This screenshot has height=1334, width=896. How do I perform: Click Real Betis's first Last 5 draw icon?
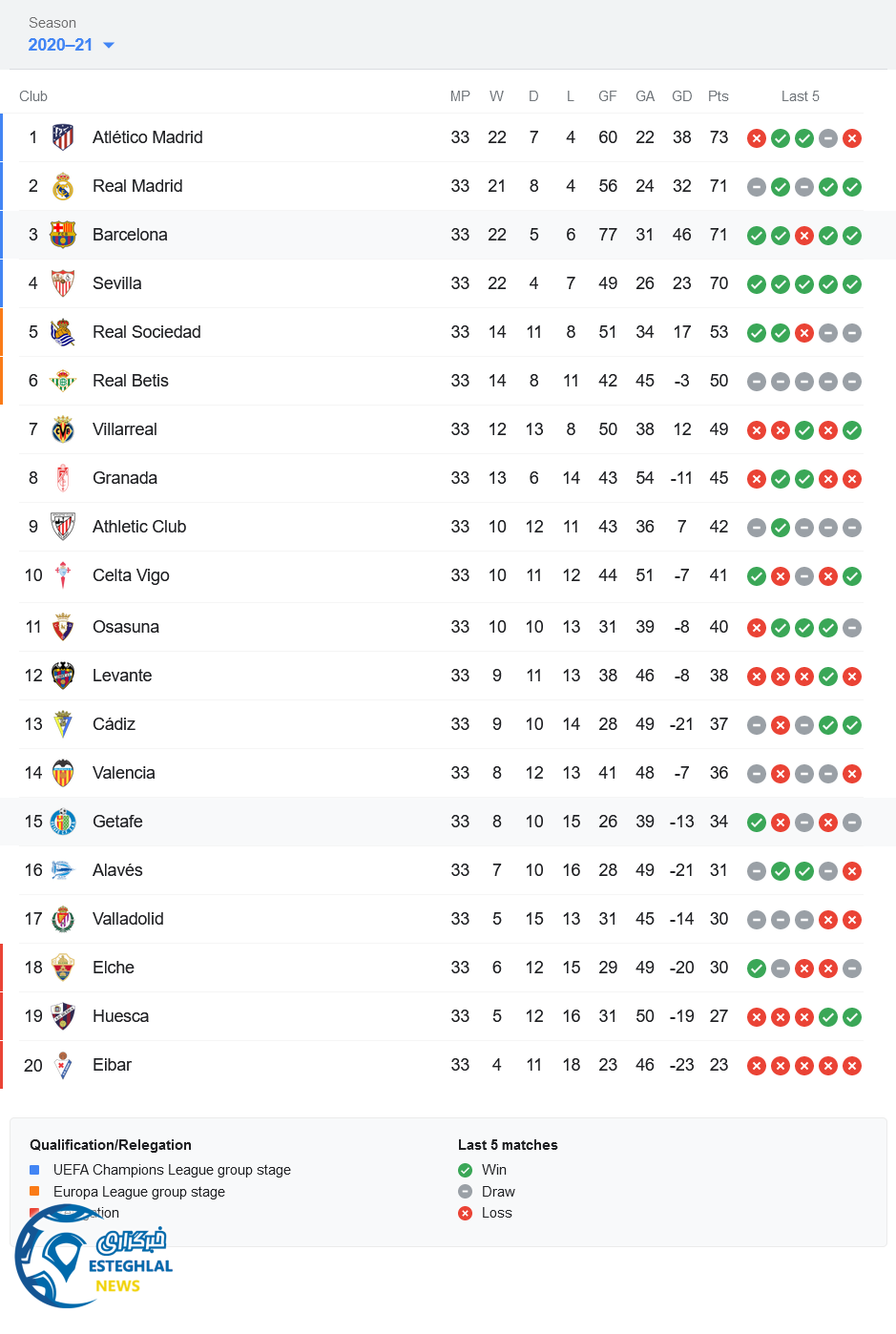[x=757, y=382]
